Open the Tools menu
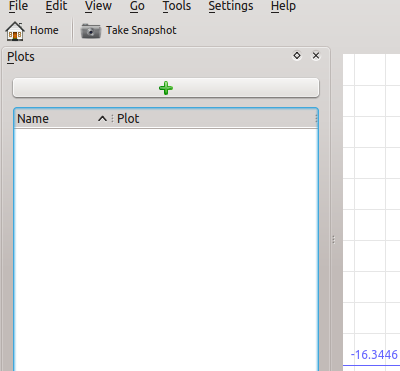This screenshot has width=400, height=371. click(x=177, y=6)
